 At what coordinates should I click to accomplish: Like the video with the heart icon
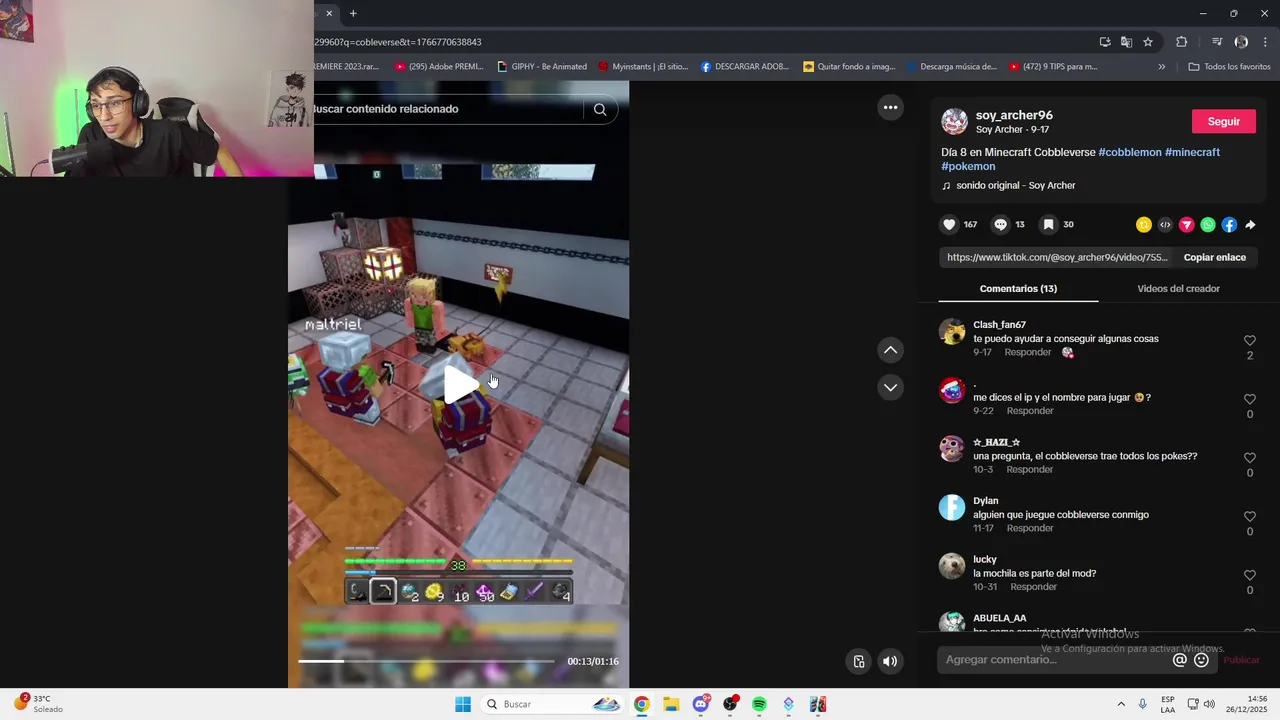click(950, 225)
